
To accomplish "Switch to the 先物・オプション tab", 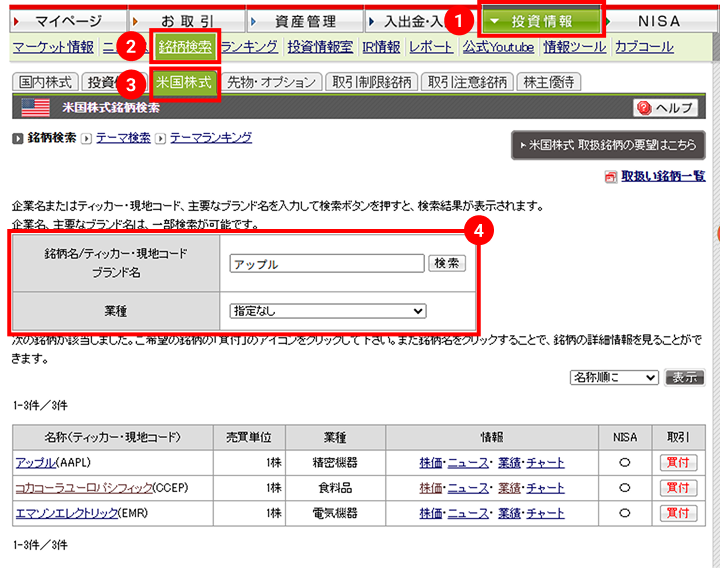I will (x=271, y=82).
